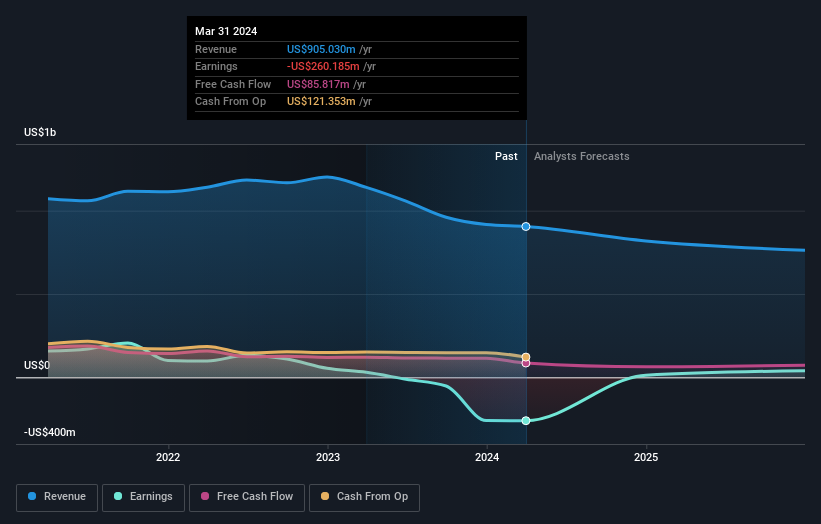Click the Earnings row label in the tooltip
The width and height of the screenshot is (821, 524).
(x=216, y=66)
